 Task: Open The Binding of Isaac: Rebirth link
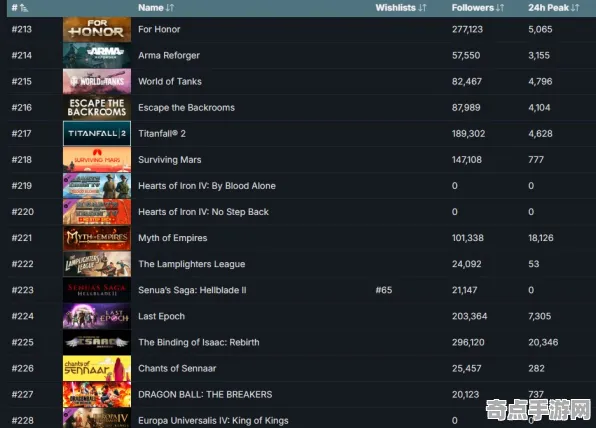coord(199,342)
